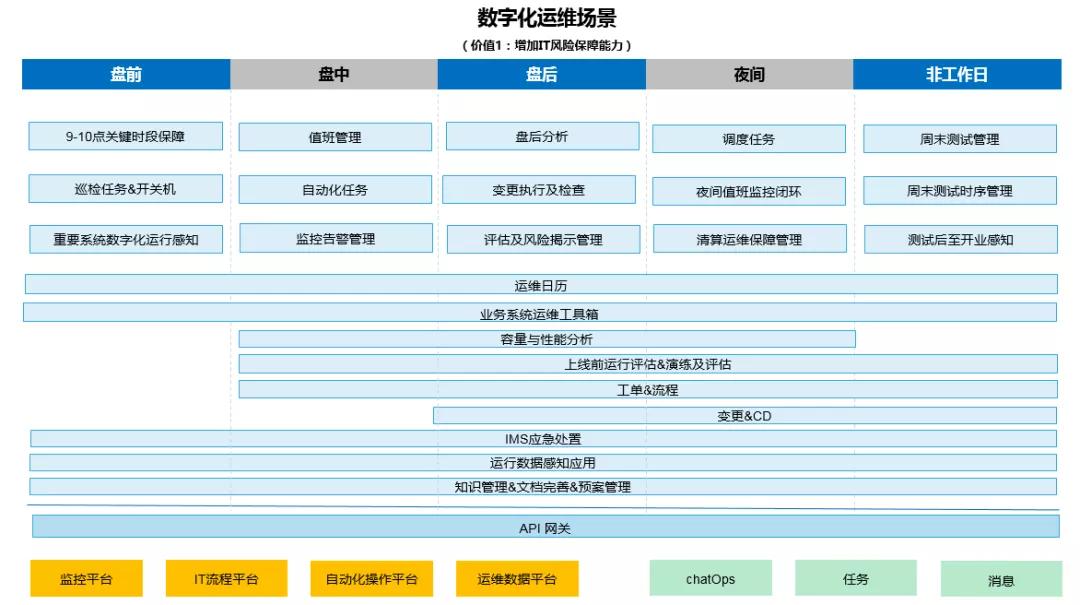
Task: Click the 任务 green block
Action: pyautogui.click(x=856, y=578)
